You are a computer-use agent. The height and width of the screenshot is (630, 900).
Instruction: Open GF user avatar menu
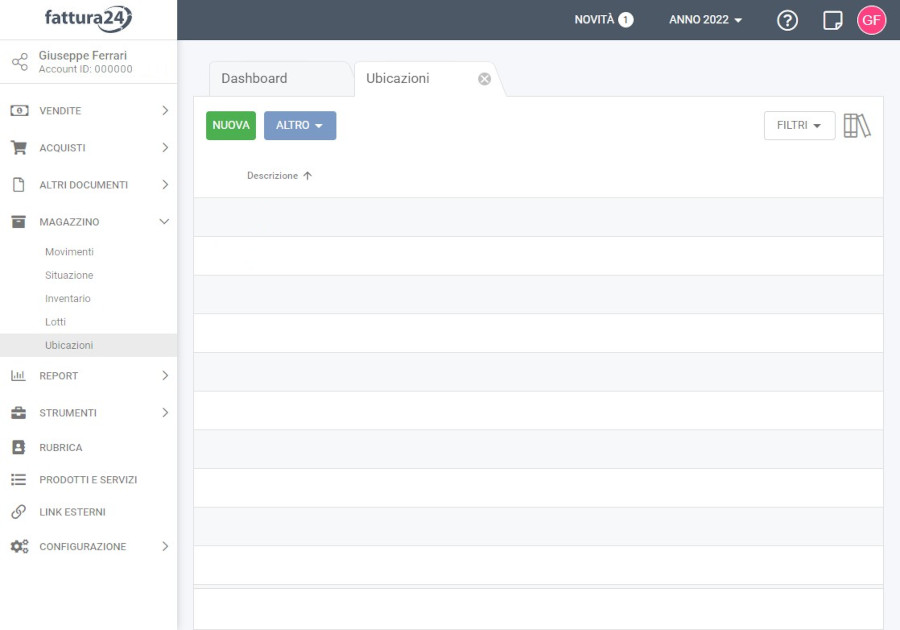coord(871,20)
